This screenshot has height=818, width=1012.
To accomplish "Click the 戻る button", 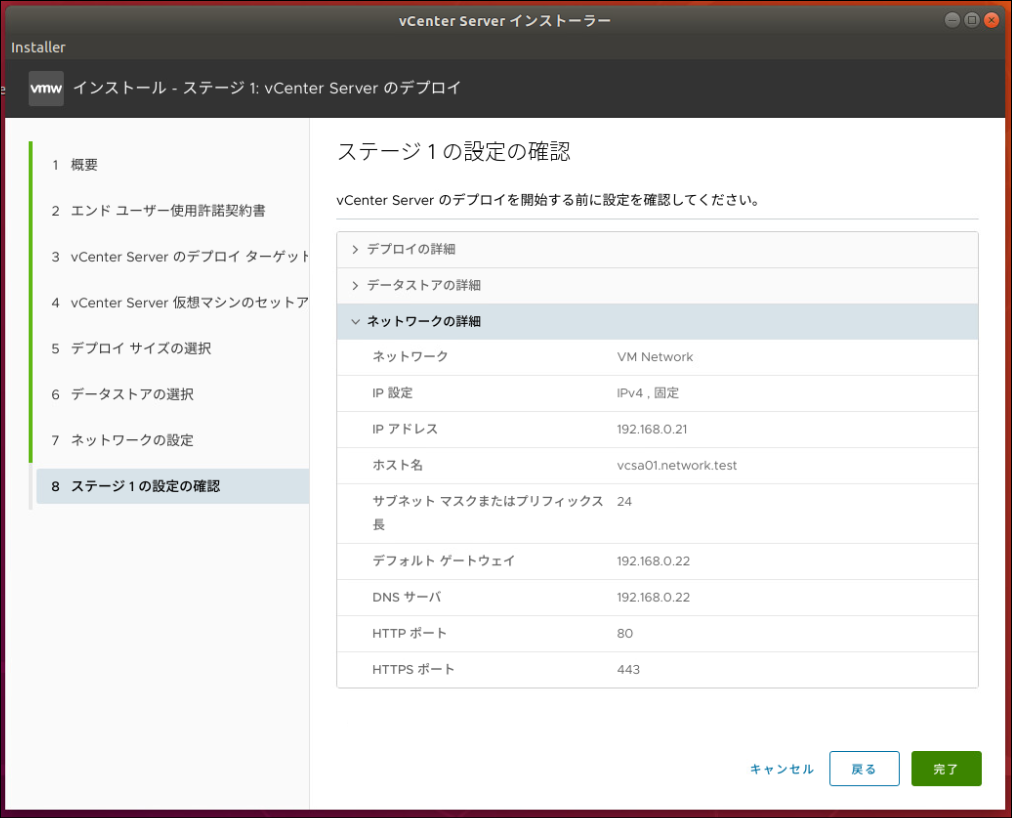I will pos(864,768).
